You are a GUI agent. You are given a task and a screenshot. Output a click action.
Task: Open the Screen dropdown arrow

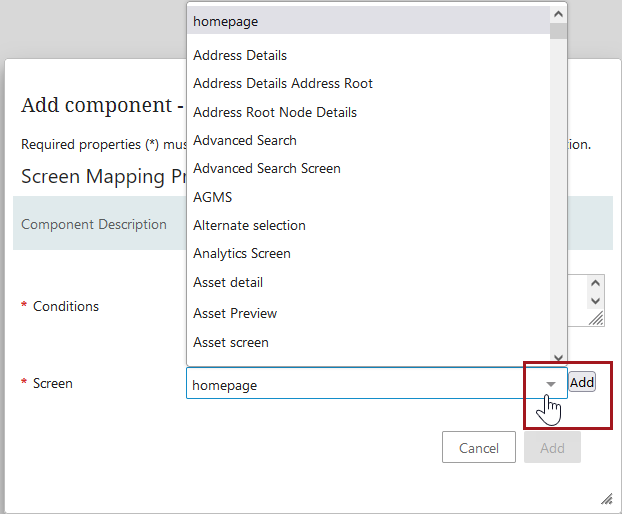[x=551, y=384]
